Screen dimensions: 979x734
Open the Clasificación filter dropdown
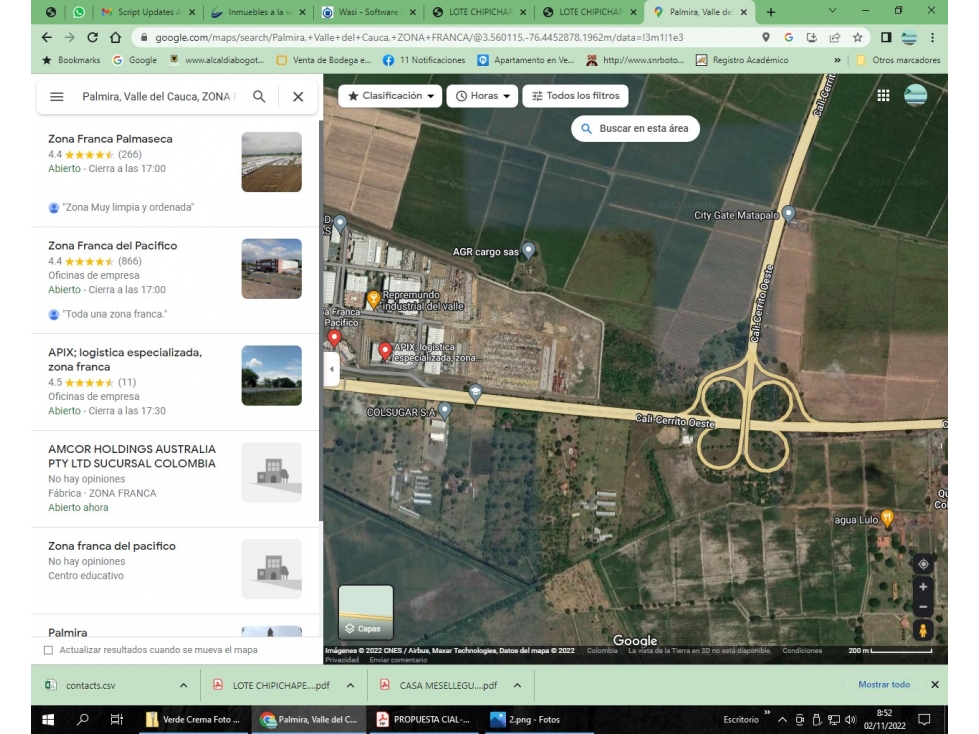click(390, 96)
